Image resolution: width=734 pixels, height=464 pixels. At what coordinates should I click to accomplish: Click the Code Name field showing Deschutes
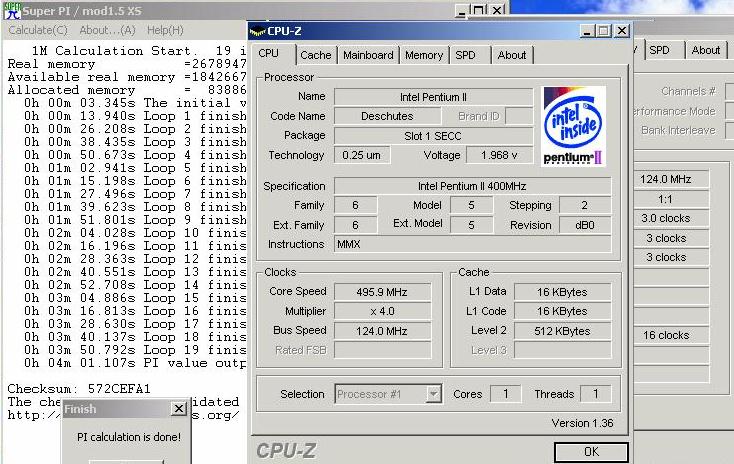click(387, 116)
